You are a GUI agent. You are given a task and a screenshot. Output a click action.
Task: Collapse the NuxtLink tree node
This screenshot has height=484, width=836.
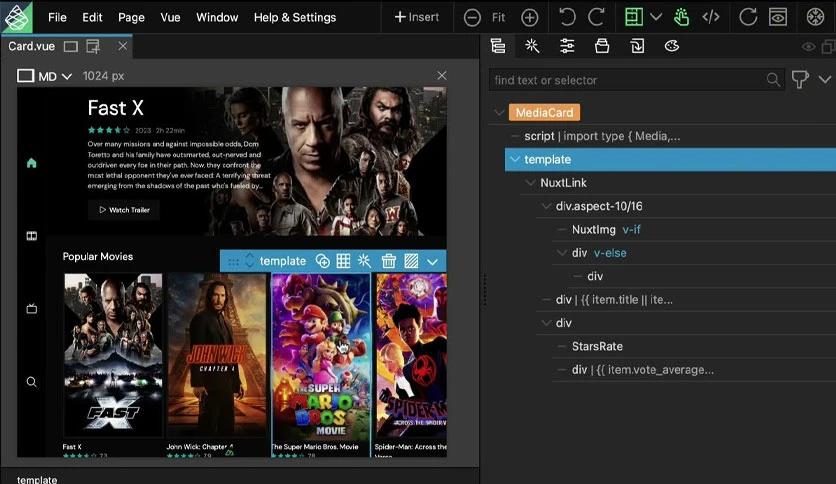tap(530, 183)
